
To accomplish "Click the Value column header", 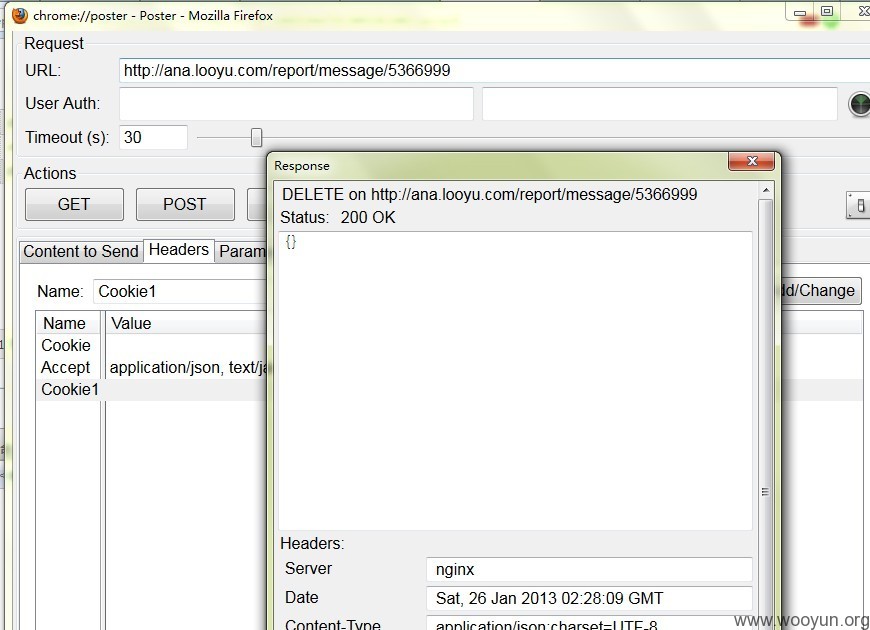I will coord(186,323).
